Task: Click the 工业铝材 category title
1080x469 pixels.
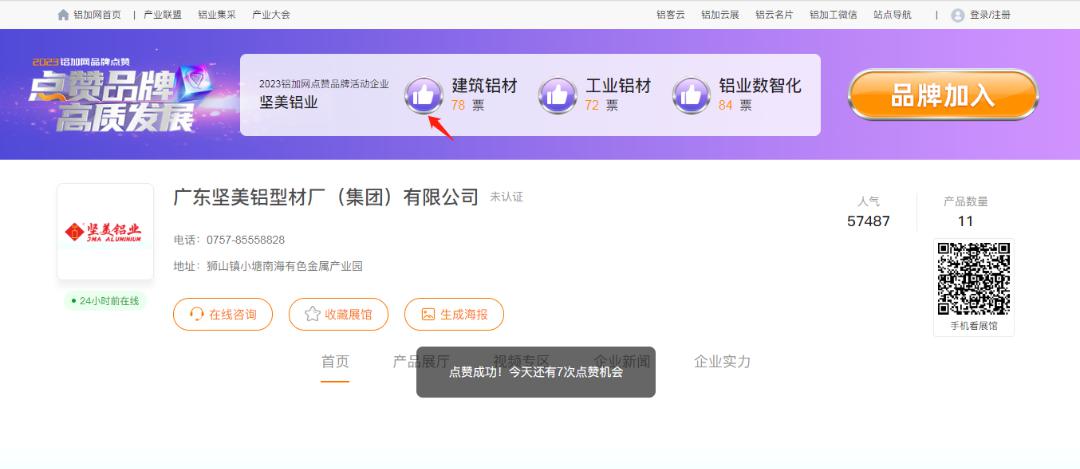Action: pyautogui.click(x=618, y=85)
